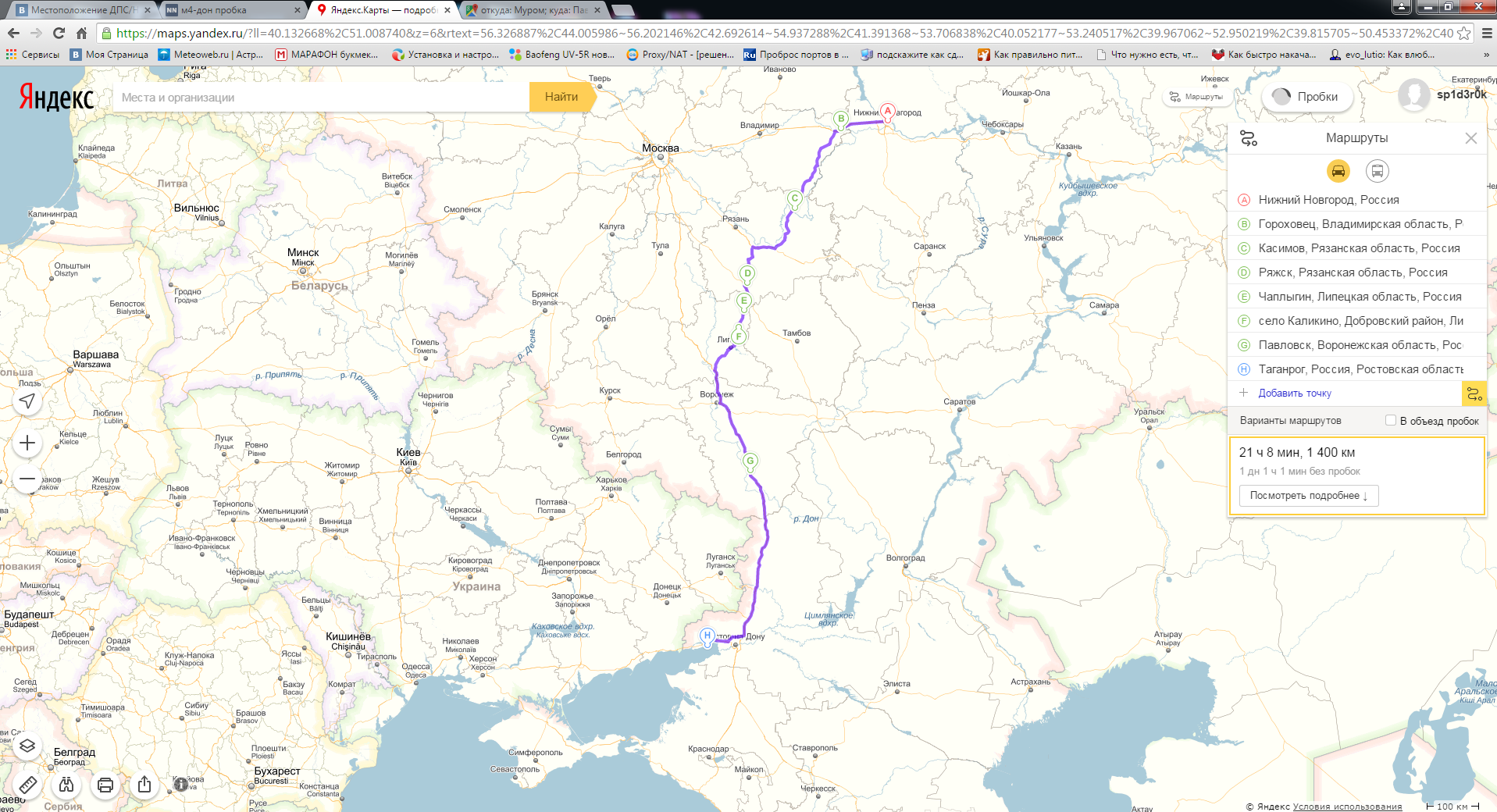This screenshot has width=1497, height=812.
Task: Switch to the м4-дон пробка tab
Action: 233,10
